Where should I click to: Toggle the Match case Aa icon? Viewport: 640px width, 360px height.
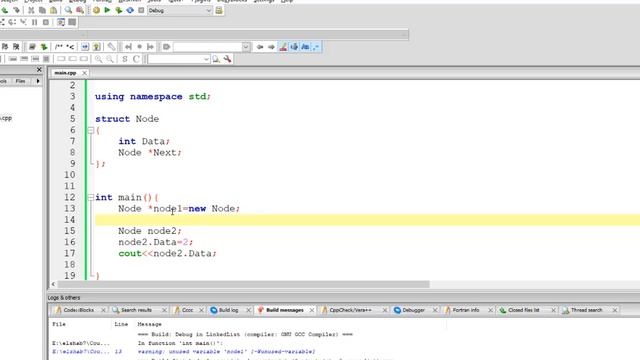pyautogui.click(x=305, y=47)
